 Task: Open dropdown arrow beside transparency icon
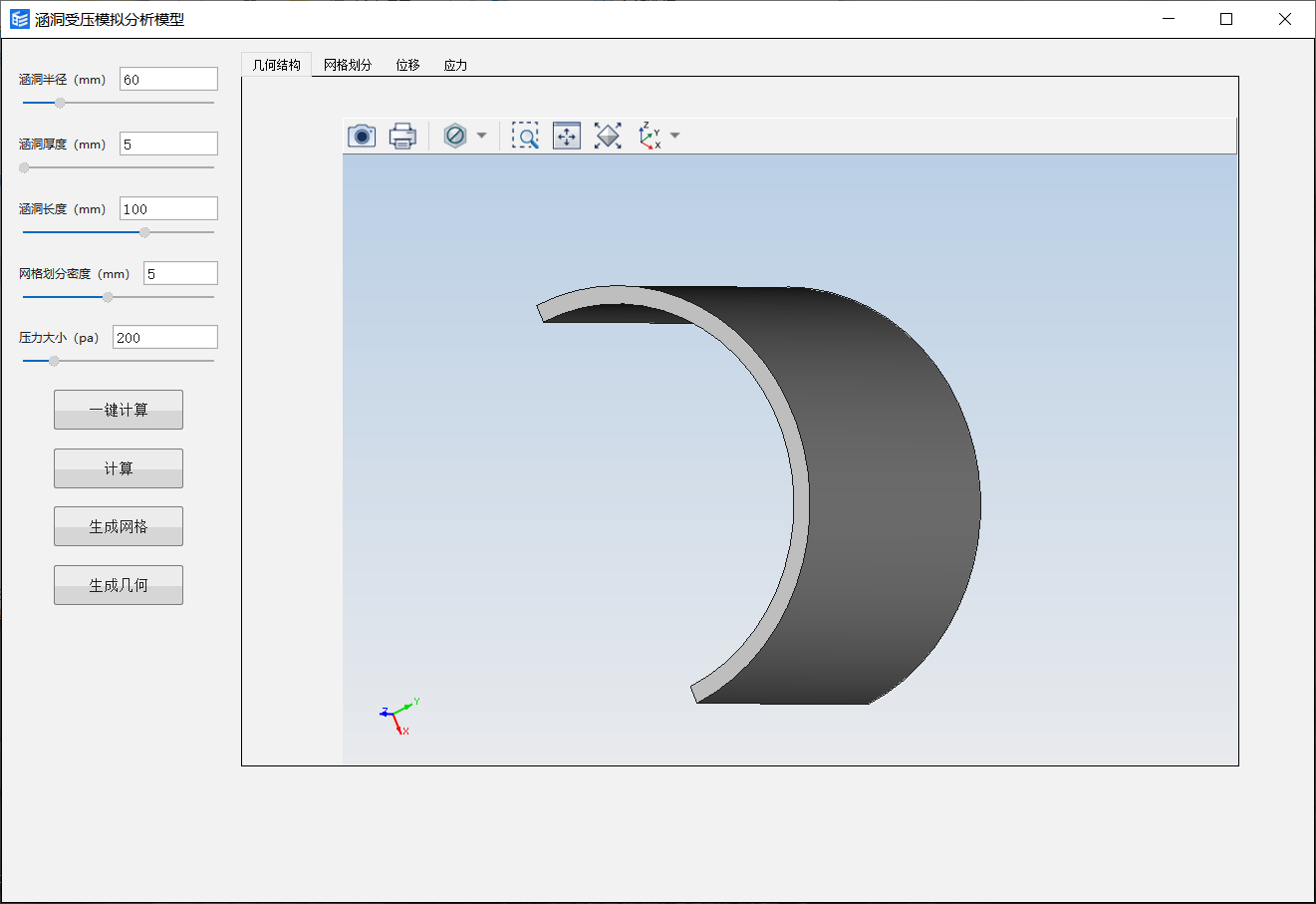[482, 136]
